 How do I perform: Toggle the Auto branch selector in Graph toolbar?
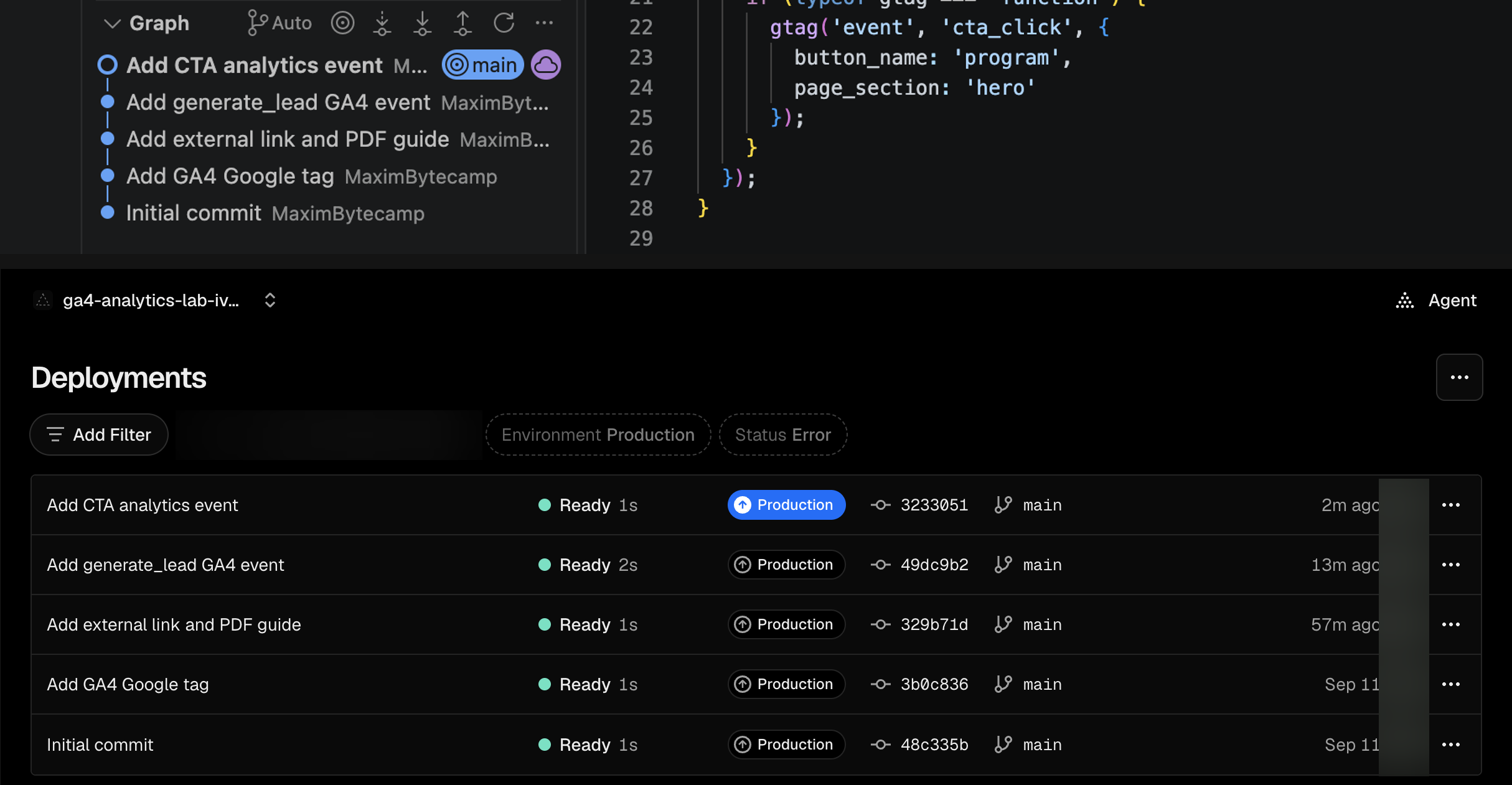pos(279,23)
